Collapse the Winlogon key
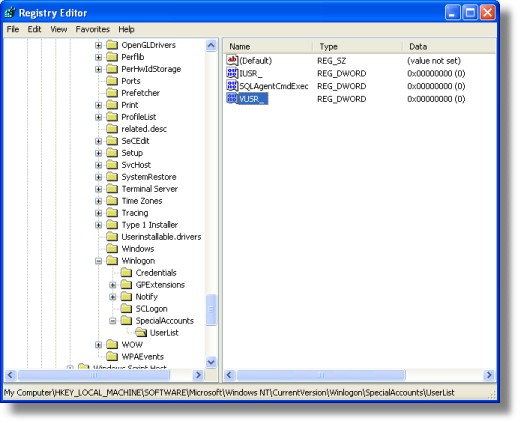 tap(98, 261)
